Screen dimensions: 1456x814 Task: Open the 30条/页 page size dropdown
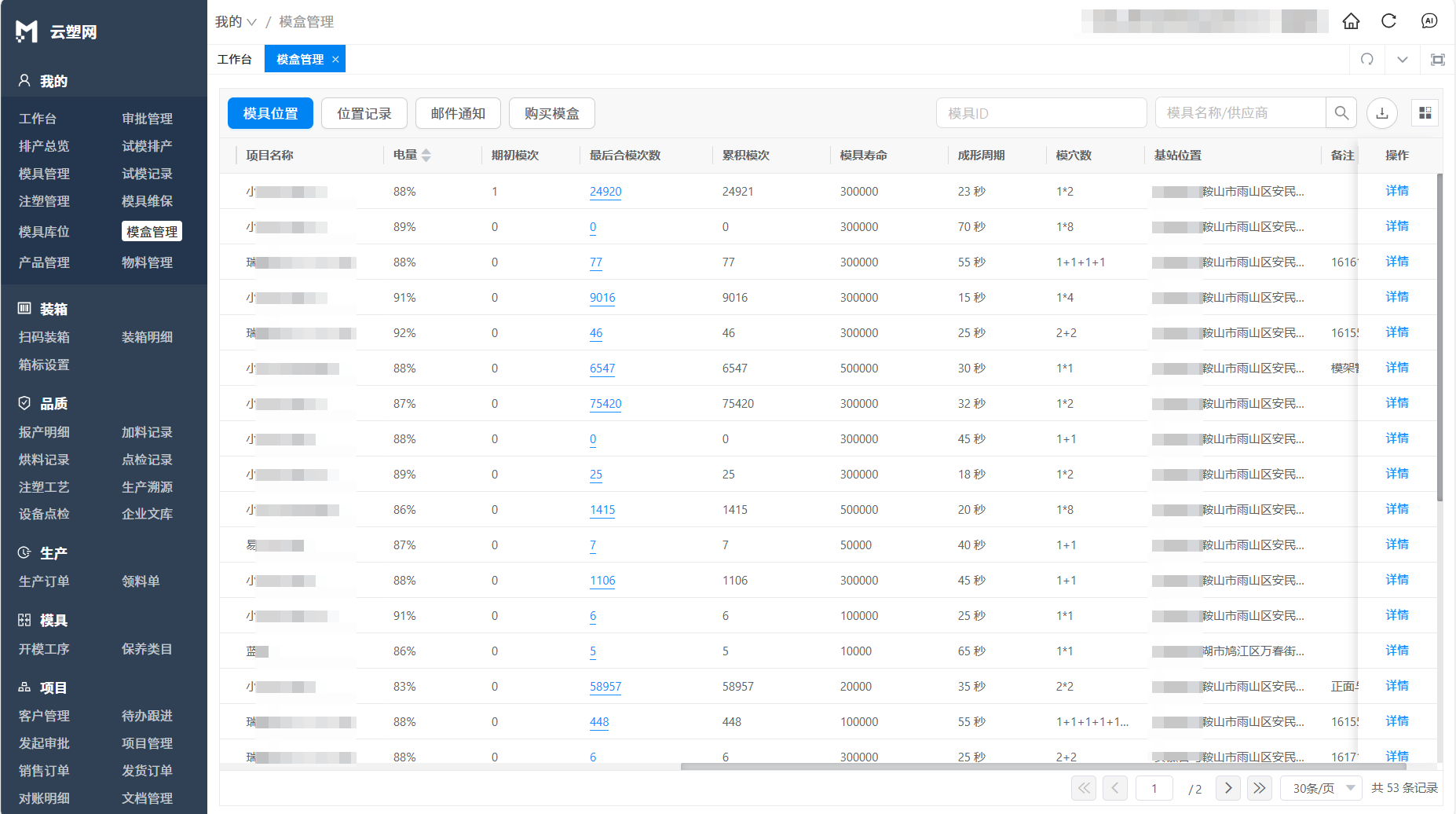(1319, 787)
